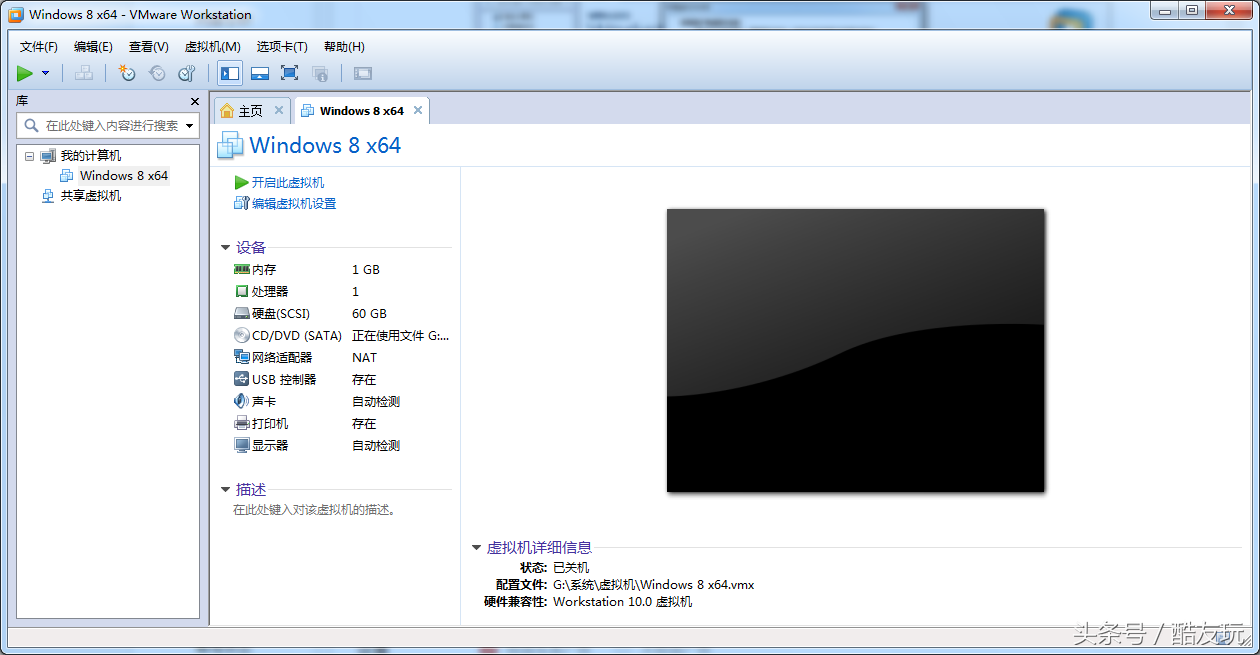Collapse the 我的计算机 tree node
This screenshot has width=1260, height=655.
point(29,156)
